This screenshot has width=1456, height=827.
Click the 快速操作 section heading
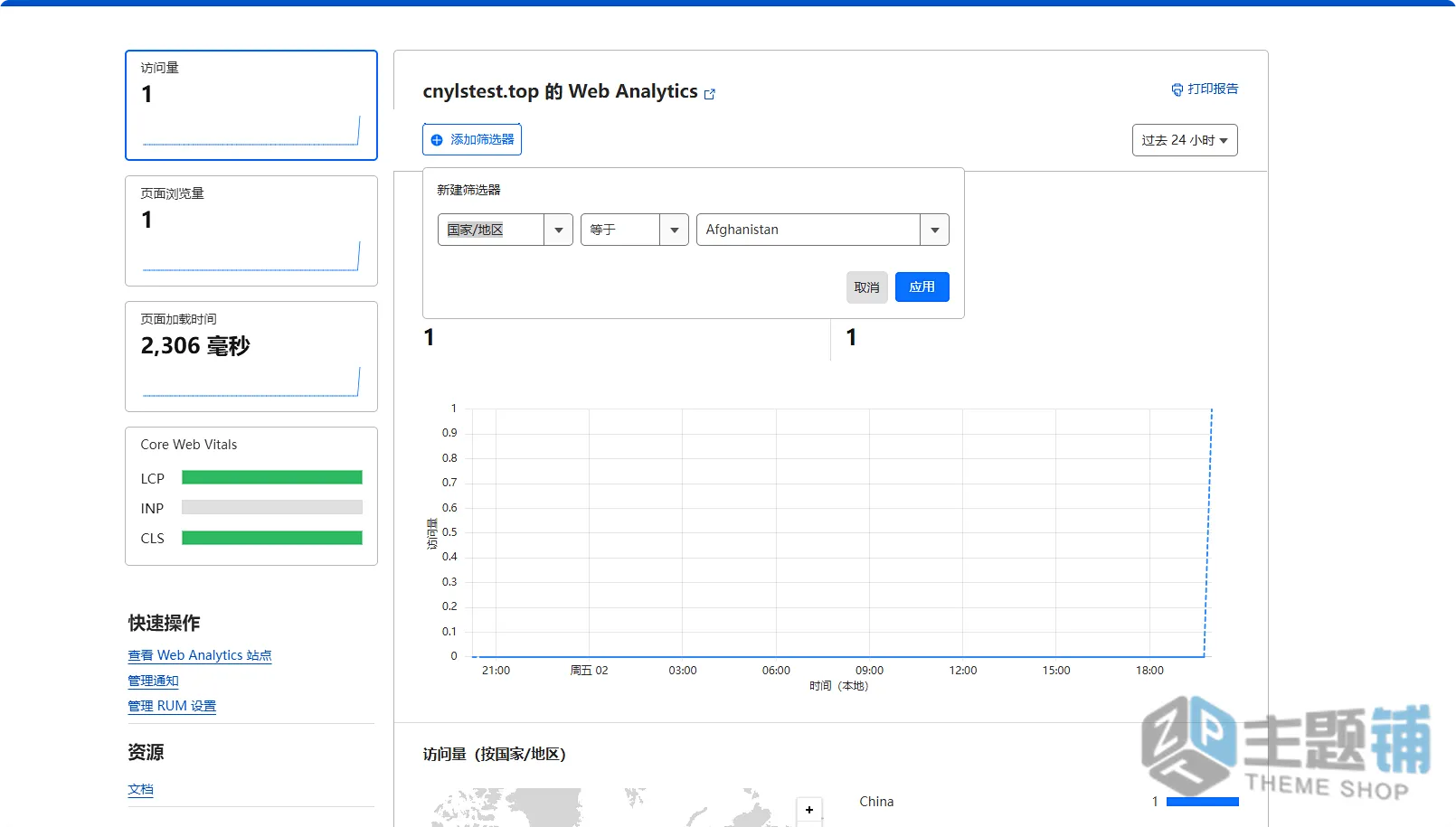point(164,623)
